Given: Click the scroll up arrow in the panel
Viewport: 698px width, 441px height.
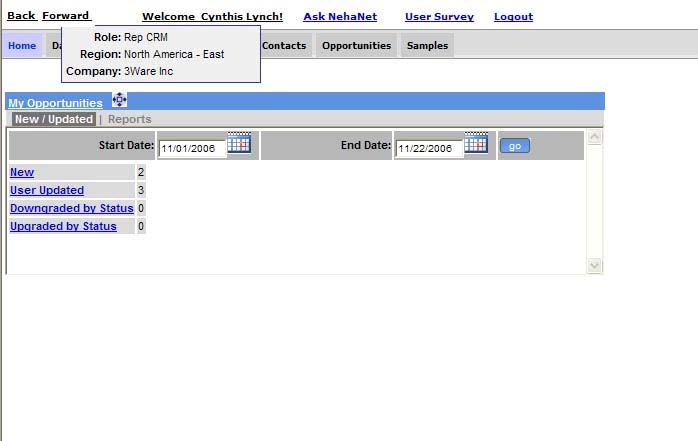Looking at the screenshot, I should point(595,137).
